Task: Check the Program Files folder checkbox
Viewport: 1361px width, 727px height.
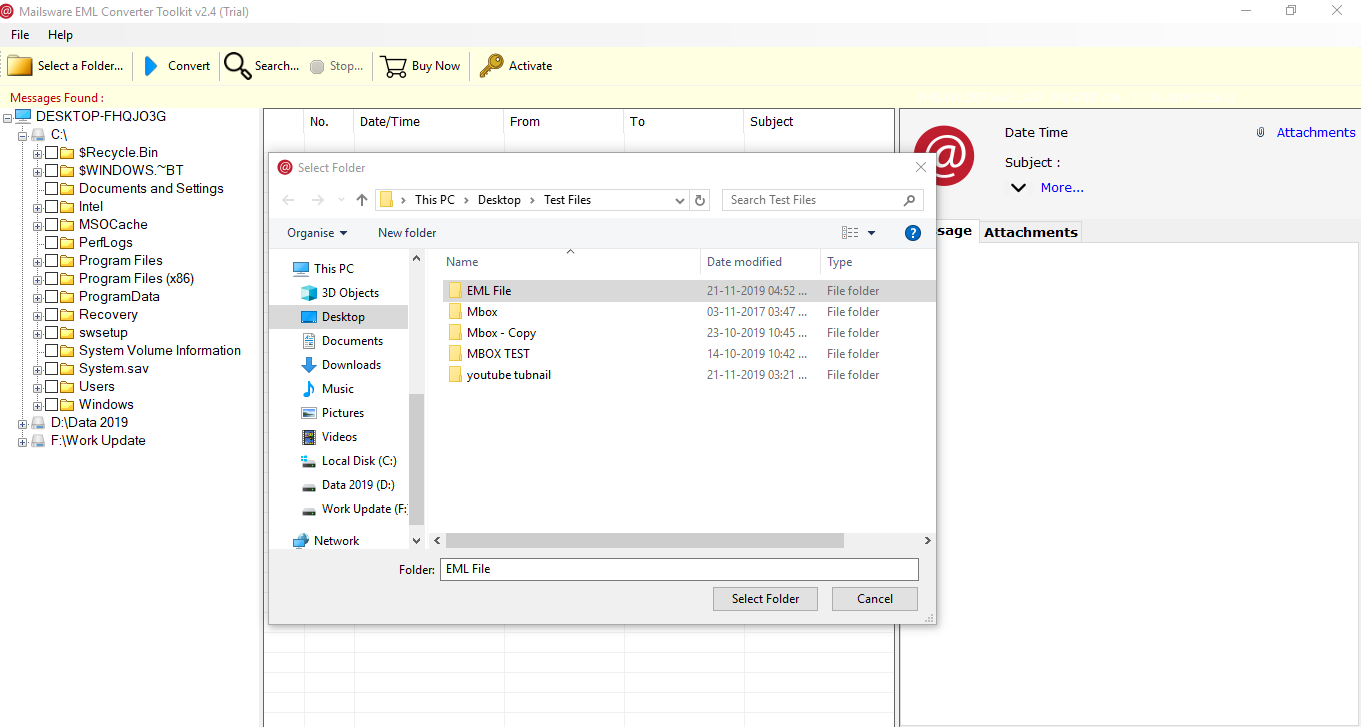Action: [x=52, y=261]
